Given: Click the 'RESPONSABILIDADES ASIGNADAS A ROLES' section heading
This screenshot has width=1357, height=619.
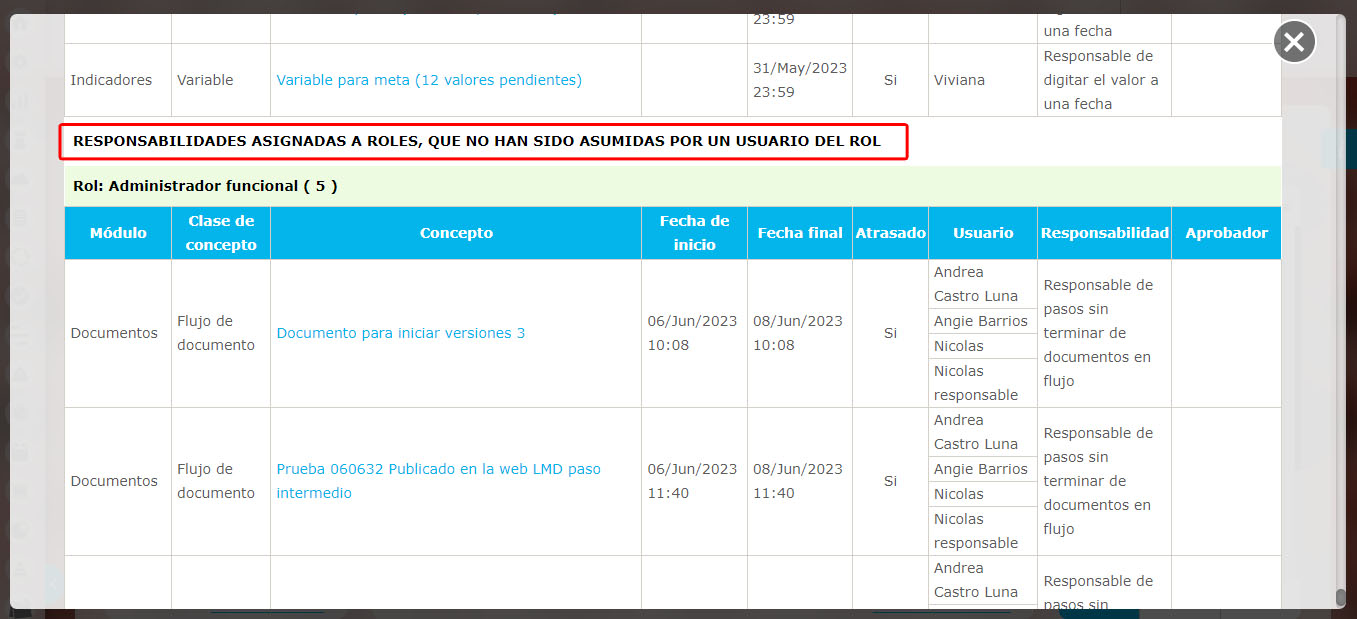Looking at the screenshot, I should (477, 142).
